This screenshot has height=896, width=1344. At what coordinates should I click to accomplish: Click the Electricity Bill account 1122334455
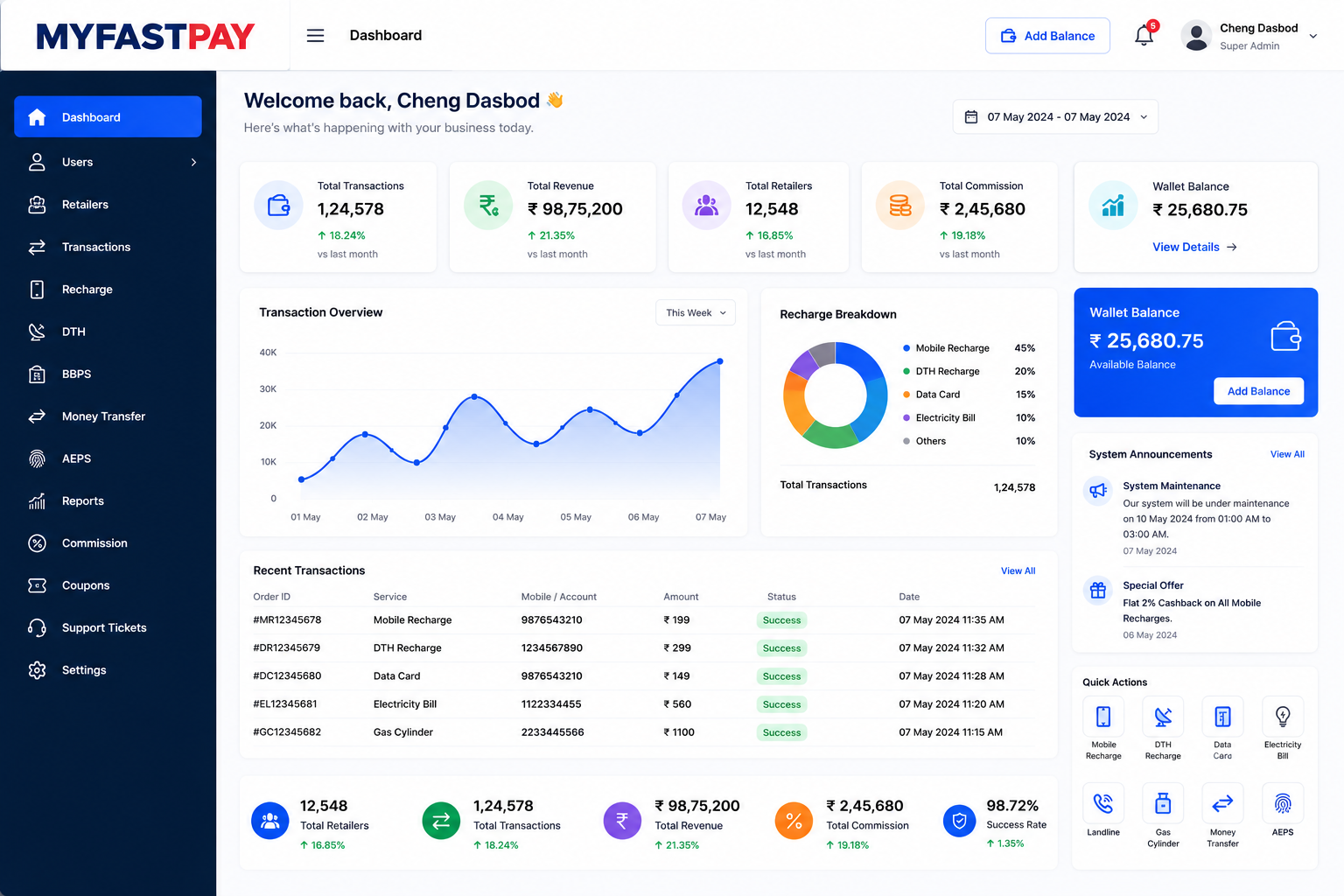[551, 703]
